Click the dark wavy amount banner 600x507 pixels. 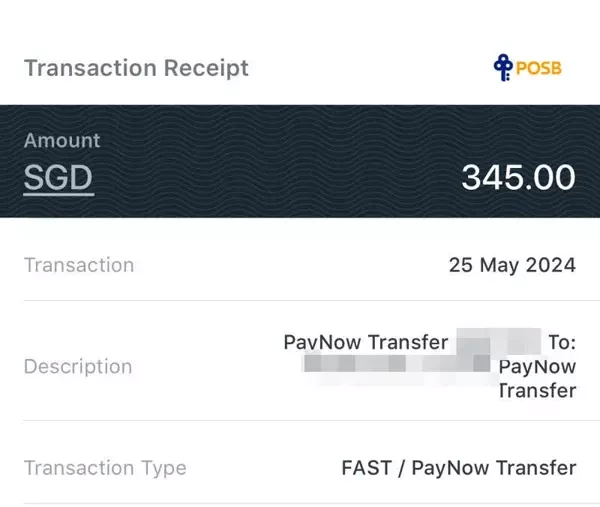(300, 161)
